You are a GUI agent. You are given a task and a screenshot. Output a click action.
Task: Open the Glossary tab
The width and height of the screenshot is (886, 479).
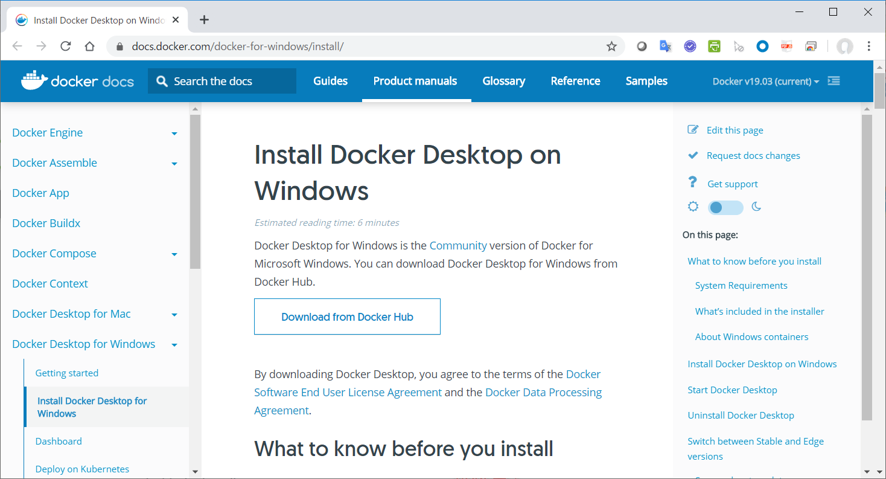[503, 81]
